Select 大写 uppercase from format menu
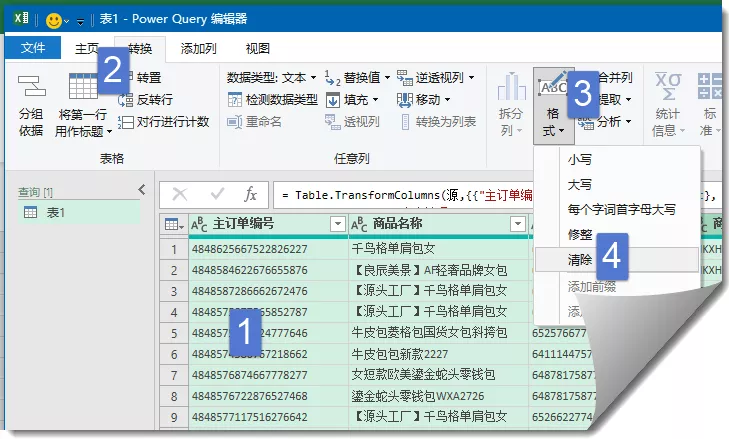The image size is (729, 439). point(616,185)
